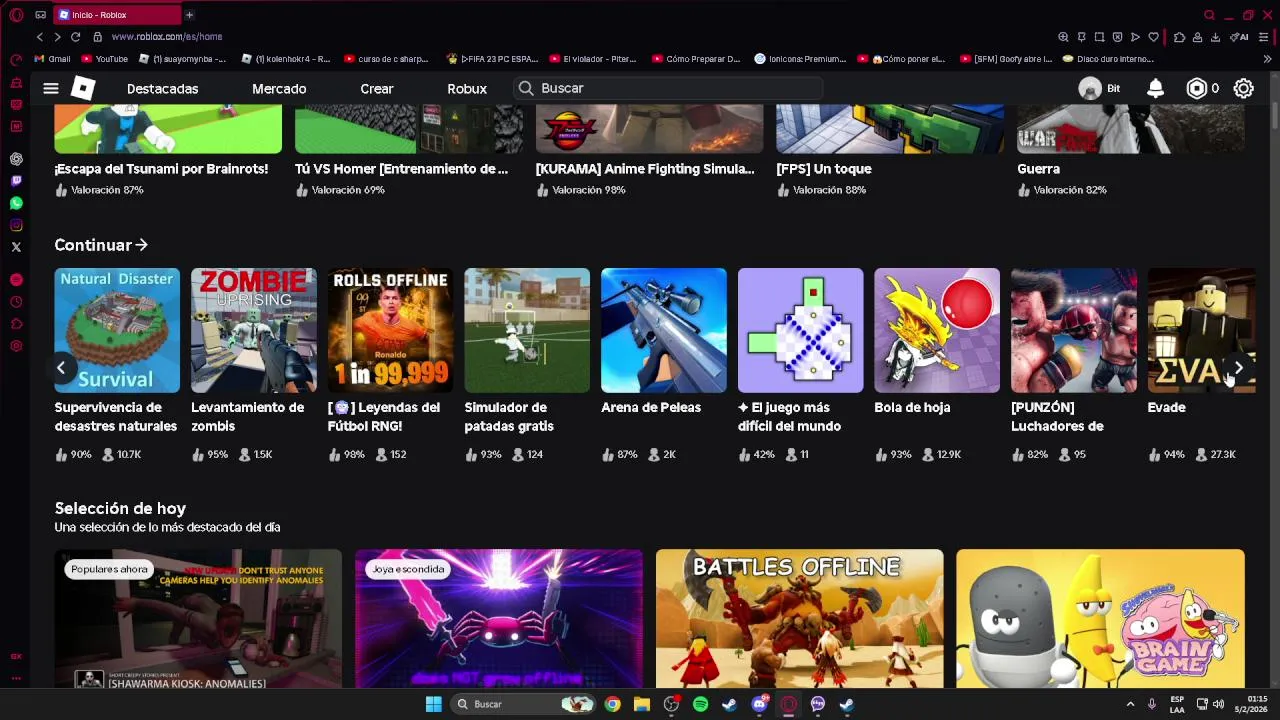Open Natural Disaster Survival thumbnail
1280x720 pixels.
(x=117, y=330)
